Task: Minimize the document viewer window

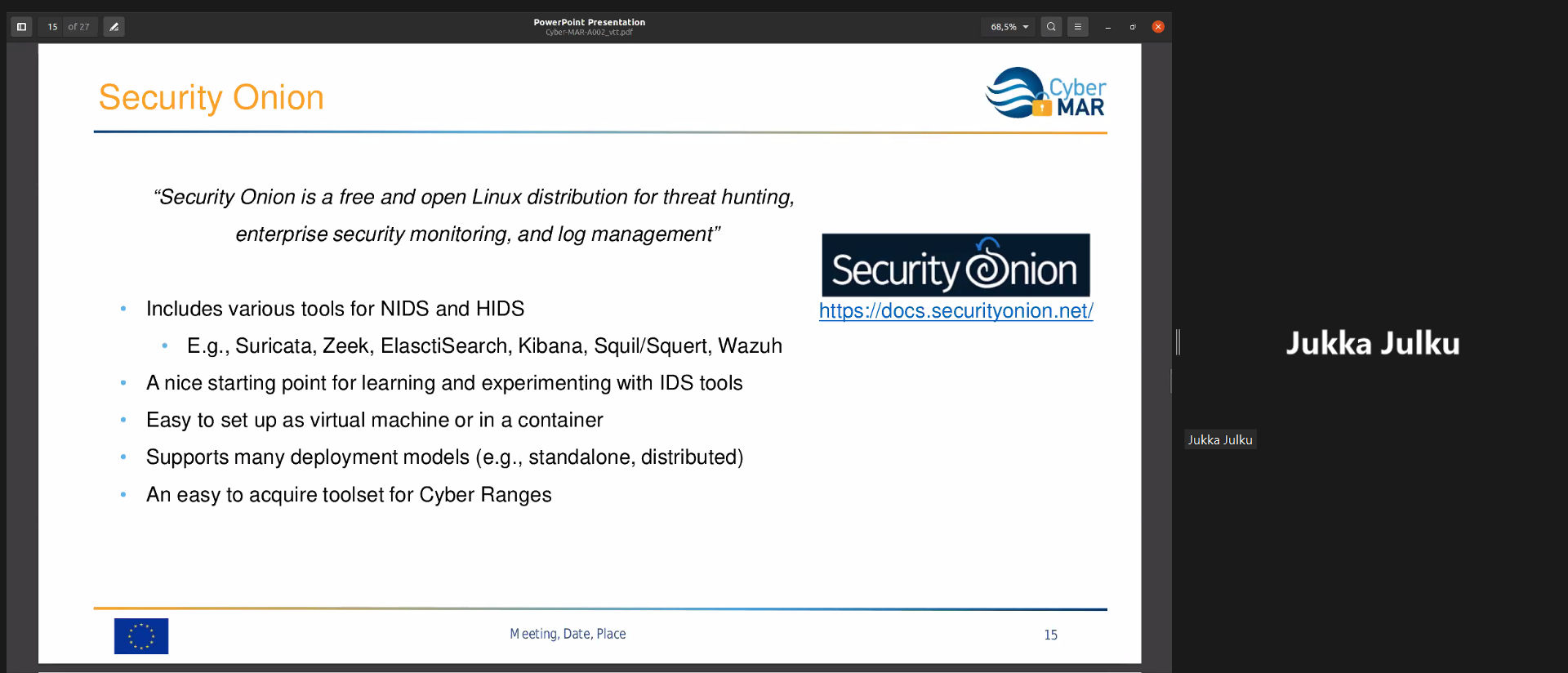Action: click(1107, 27)
